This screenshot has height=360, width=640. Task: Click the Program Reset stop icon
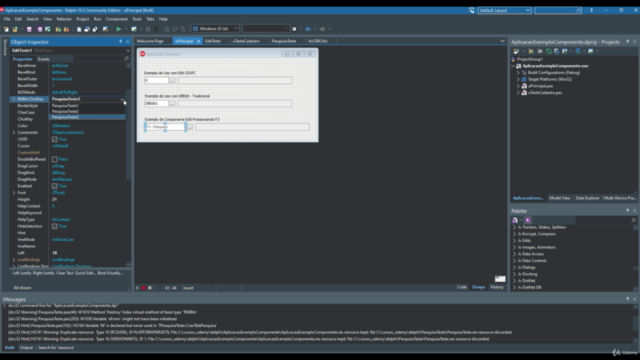(156, 29)
